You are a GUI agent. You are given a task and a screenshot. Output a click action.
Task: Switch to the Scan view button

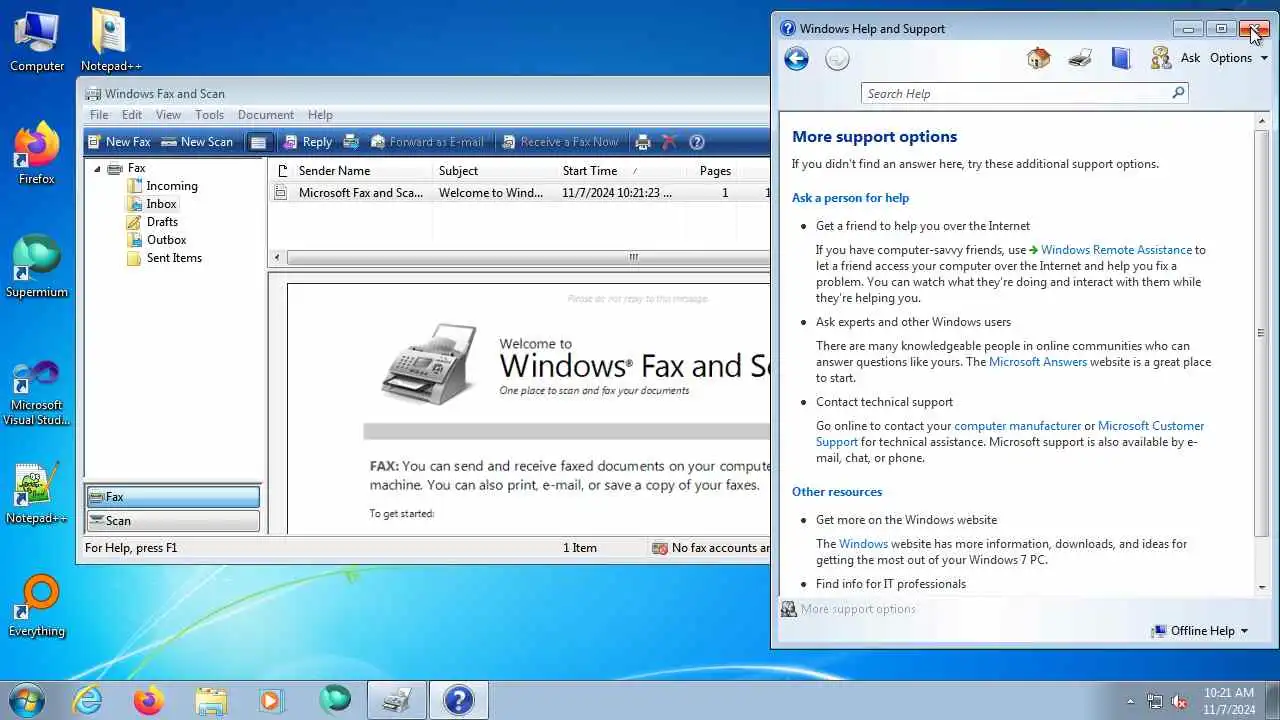[173, 521]
